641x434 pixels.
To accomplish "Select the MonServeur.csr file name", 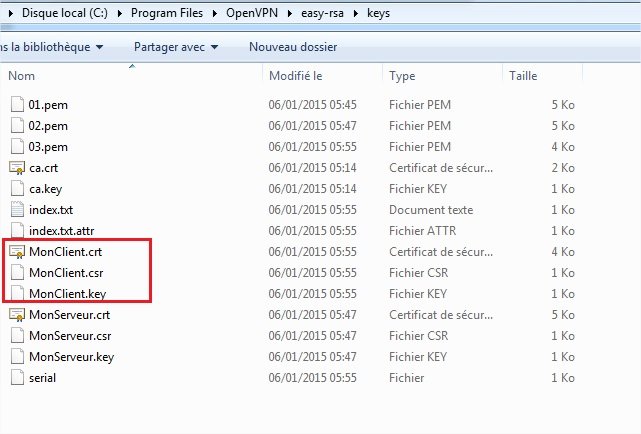I will coord(69,336).
